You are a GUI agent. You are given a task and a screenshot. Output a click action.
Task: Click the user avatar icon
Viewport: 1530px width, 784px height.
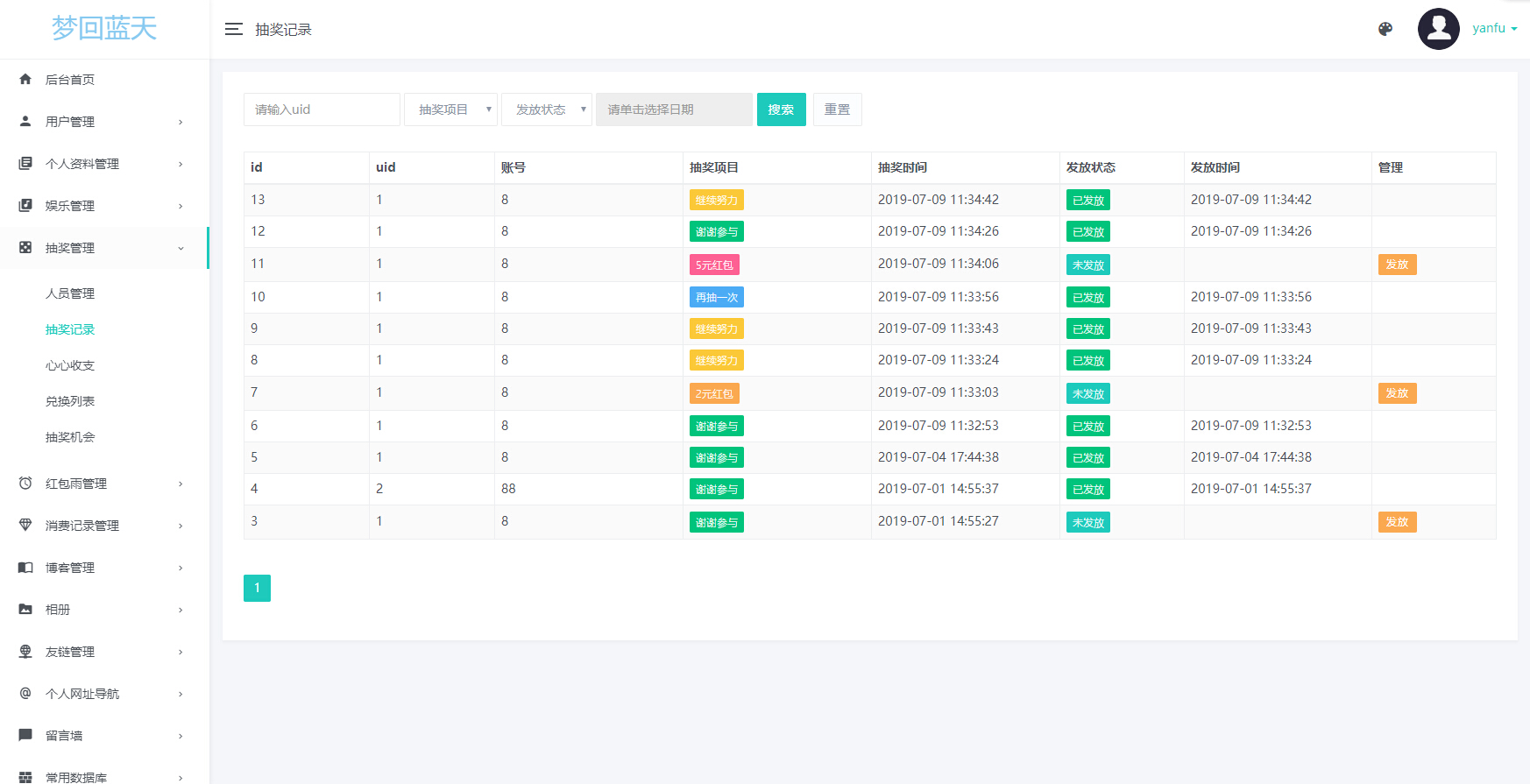click(x=1438, y=29)
